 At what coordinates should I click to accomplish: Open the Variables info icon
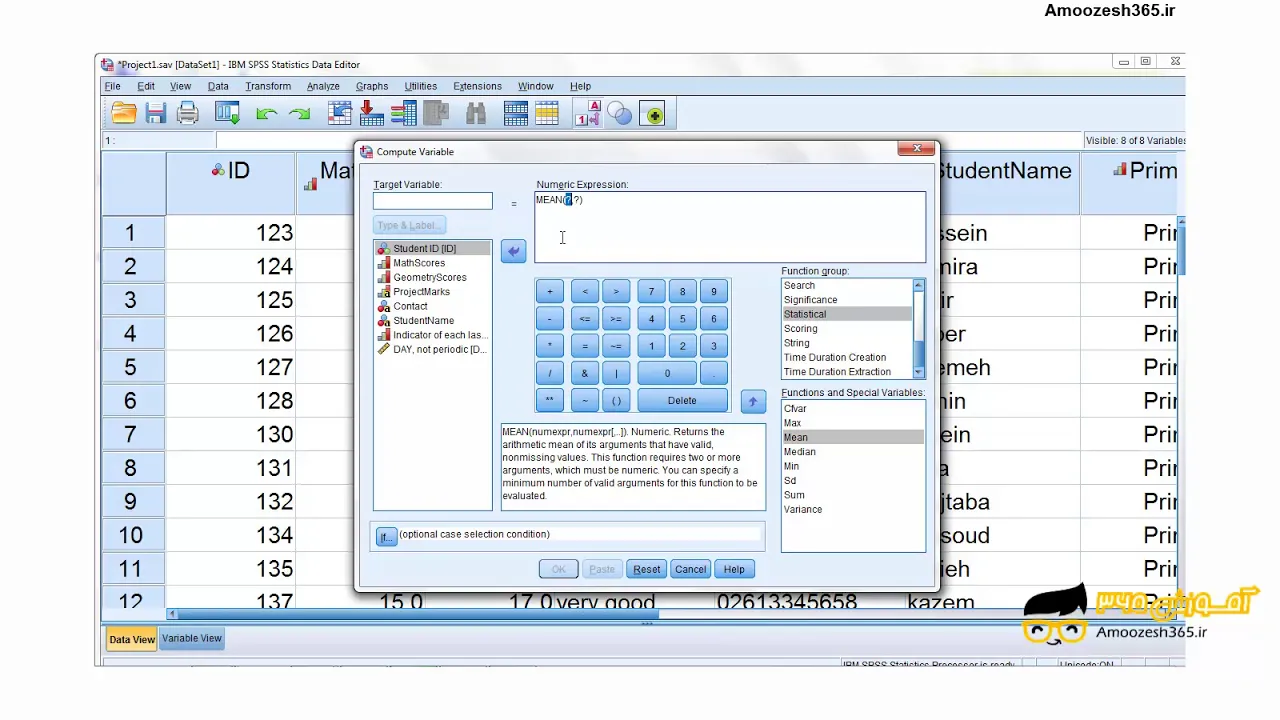pyautogui.click(x=404, y=114)
